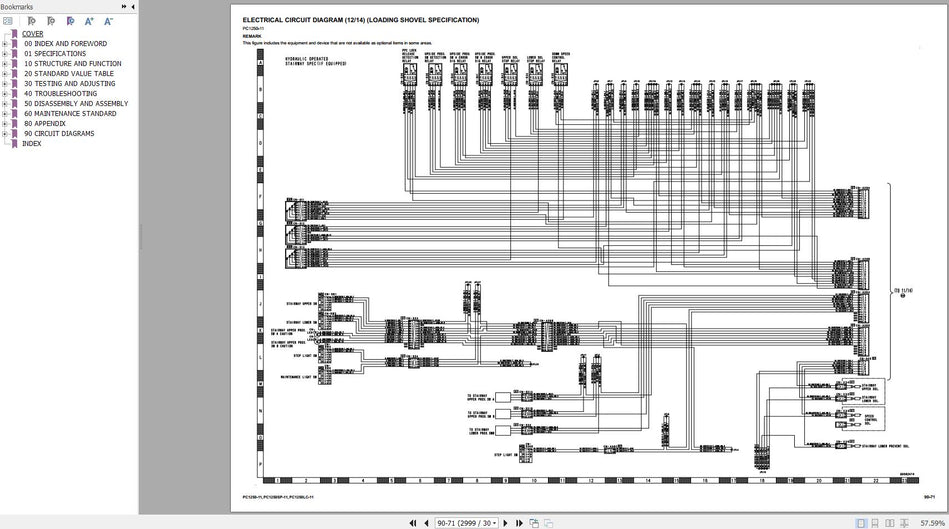Expand the 90 CIRCUIT DIAGRAMS bookmark
Viewport: 949px width, 529px height.
click(x=5, y=133)
